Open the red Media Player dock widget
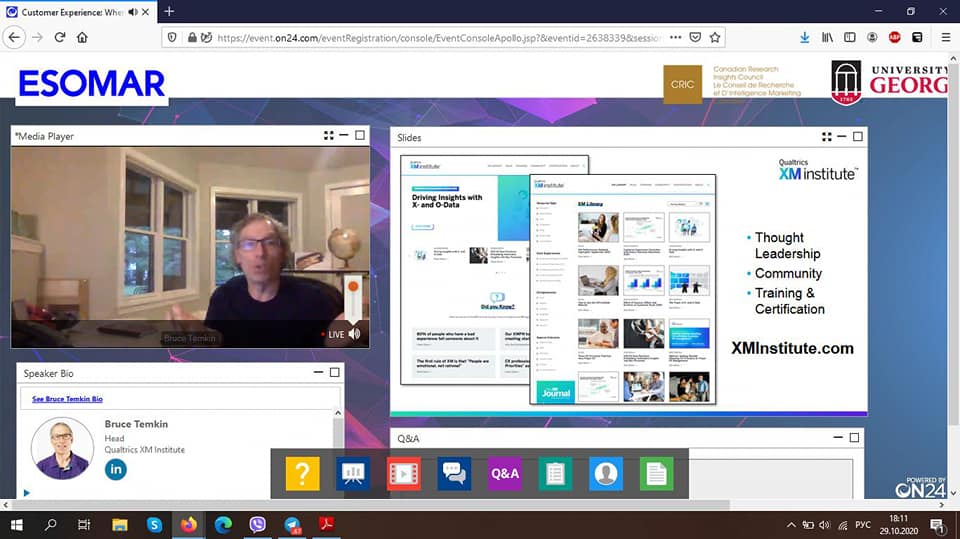 click(404, 473)
